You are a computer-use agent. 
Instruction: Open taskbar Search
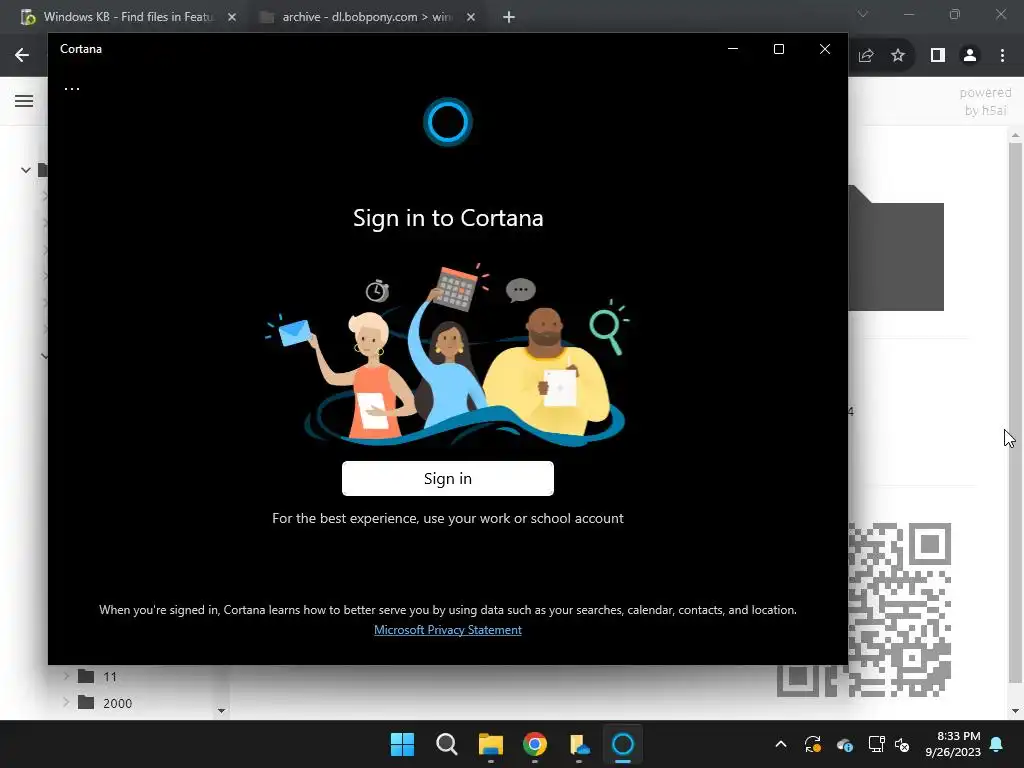click(x=447, y=744)
